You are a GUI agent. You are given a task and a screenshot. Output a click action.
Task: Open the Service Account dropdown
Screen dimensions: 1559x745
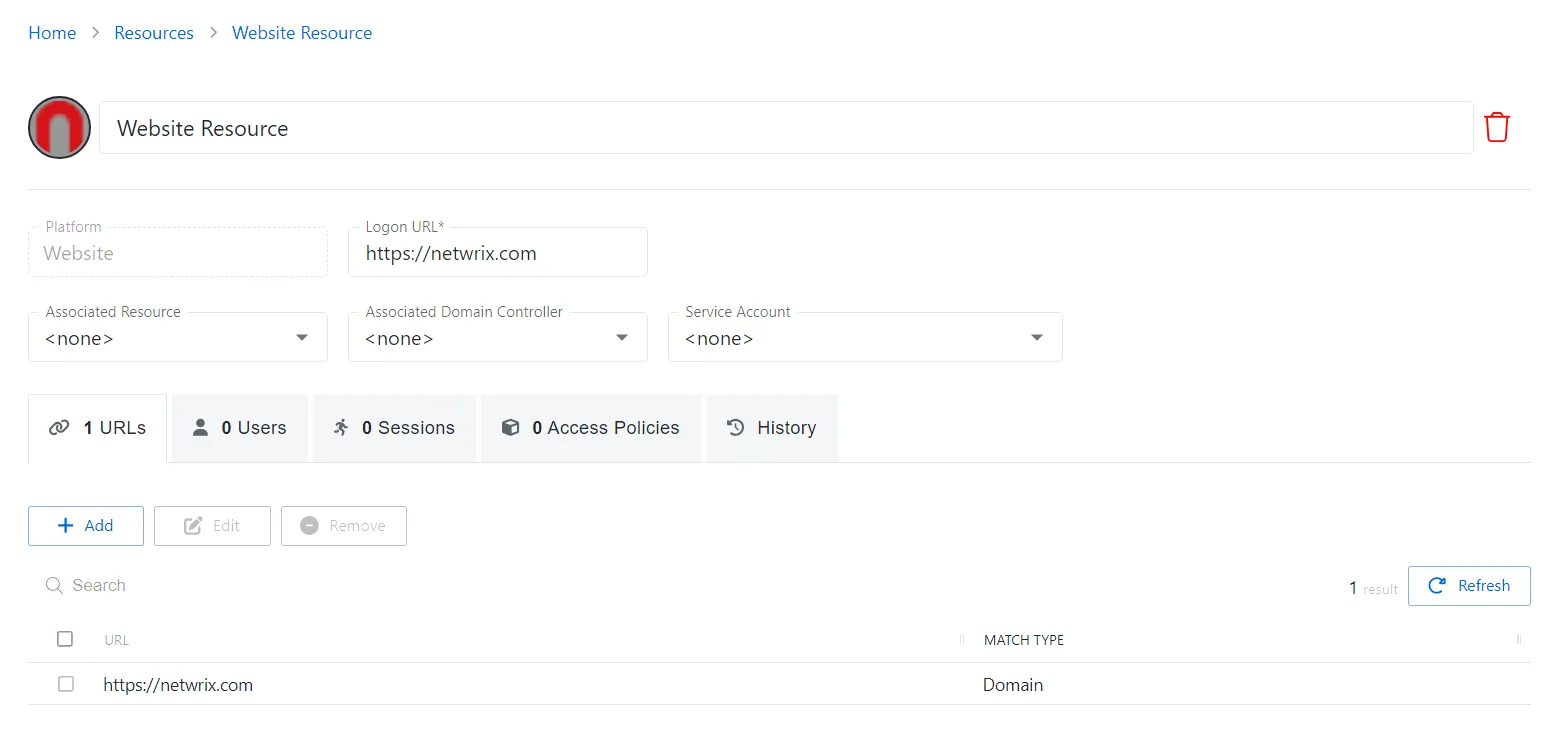tap(865, 338)
